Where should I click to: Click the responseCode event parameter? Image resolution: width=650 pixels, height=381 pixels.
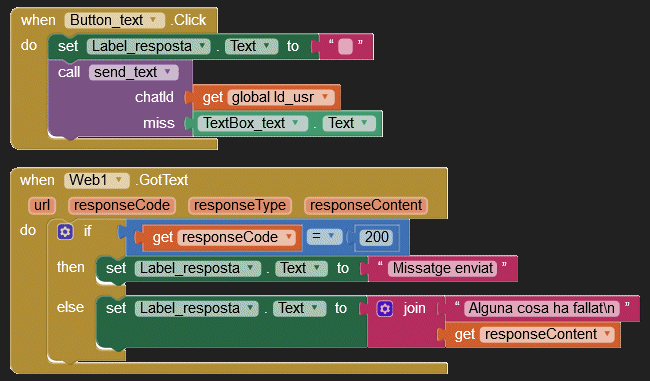pyautogui.click(x=122, y=206)
